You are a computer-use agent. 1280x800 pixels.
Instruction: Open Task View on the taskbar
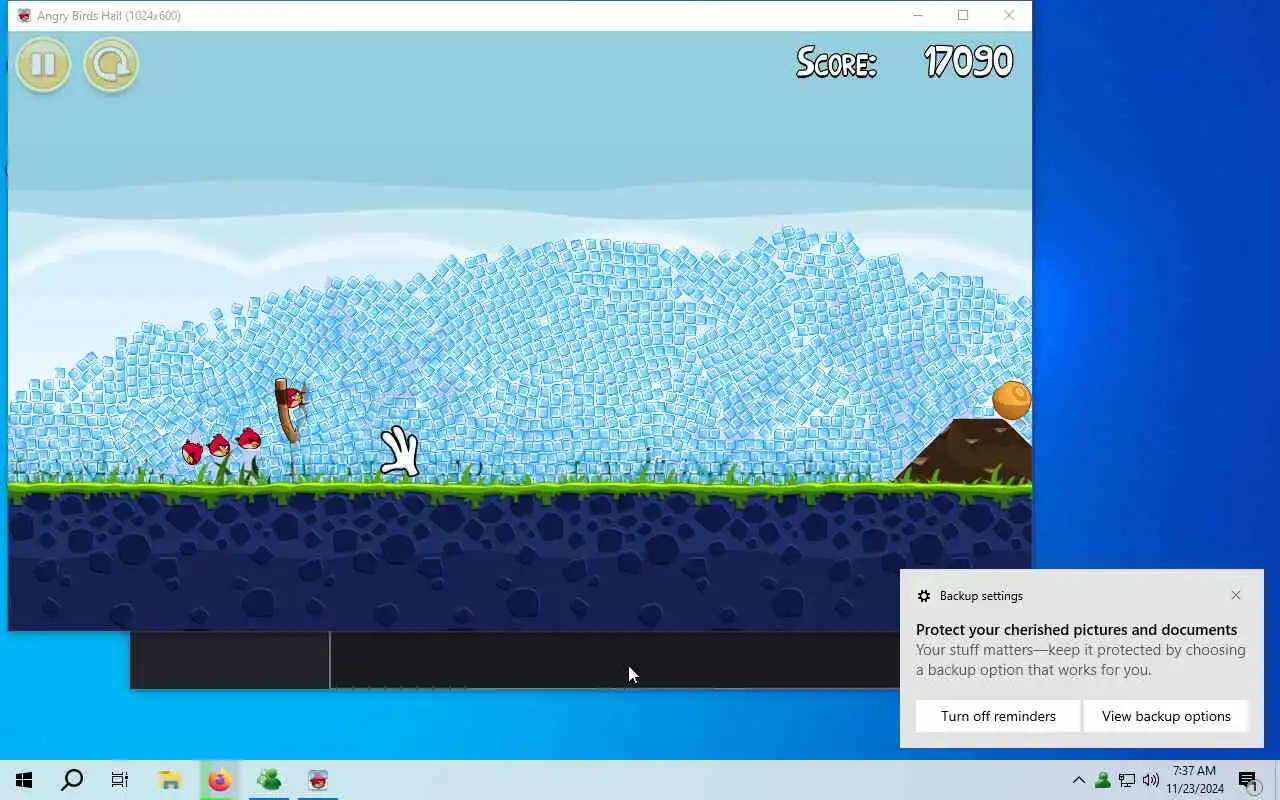120,780
